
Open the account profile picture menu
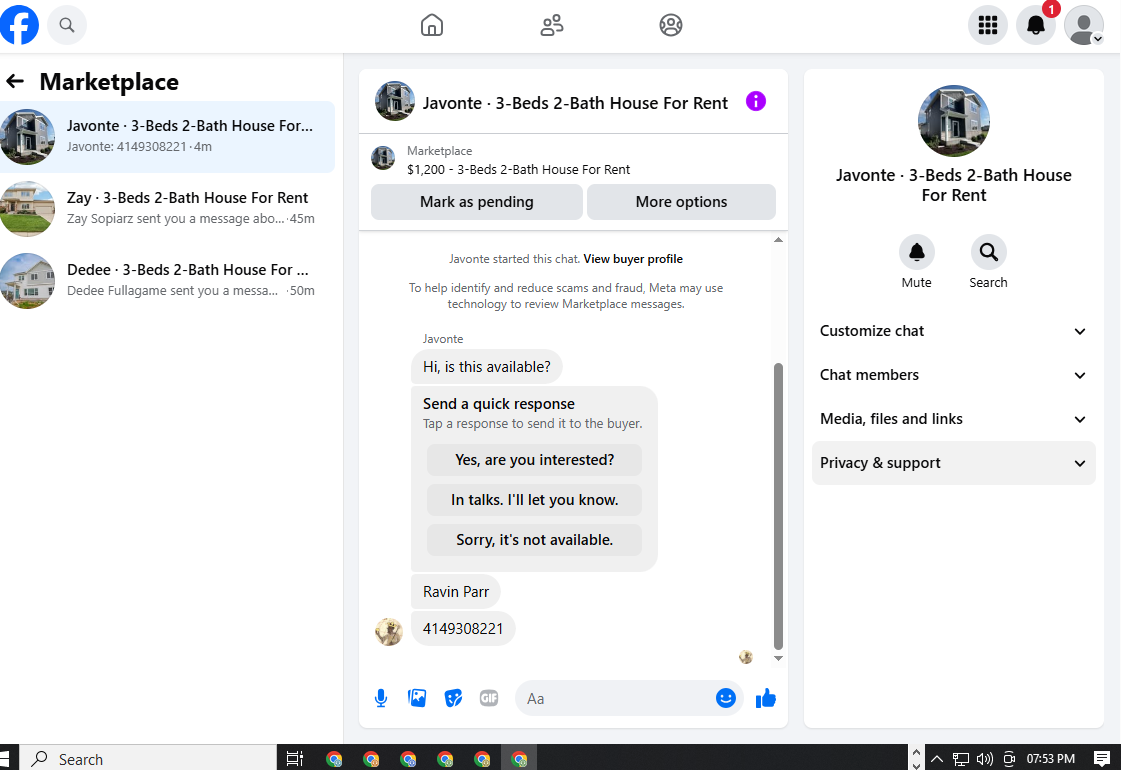pyautogui.click(x=1084, y=25)
